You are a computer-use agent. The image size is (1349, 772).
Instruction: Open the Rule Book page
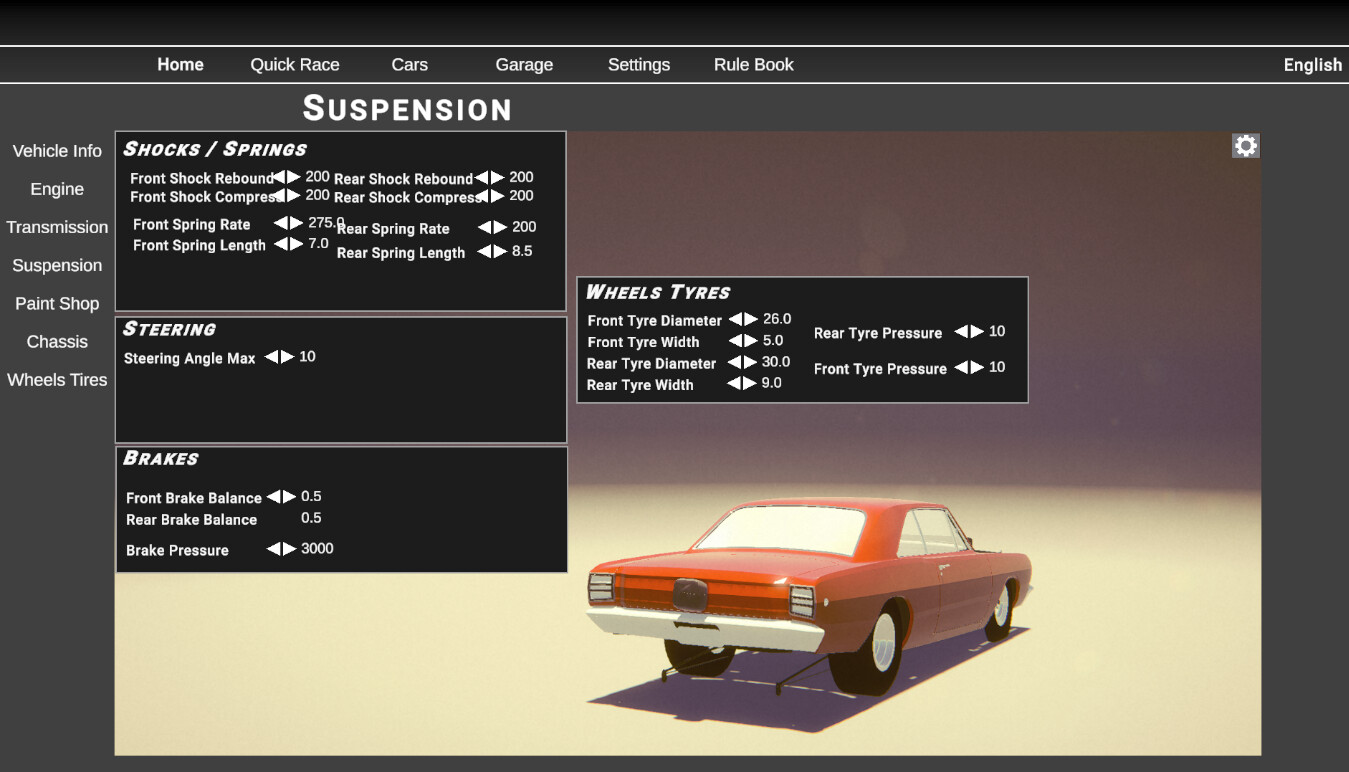(753, 65)
